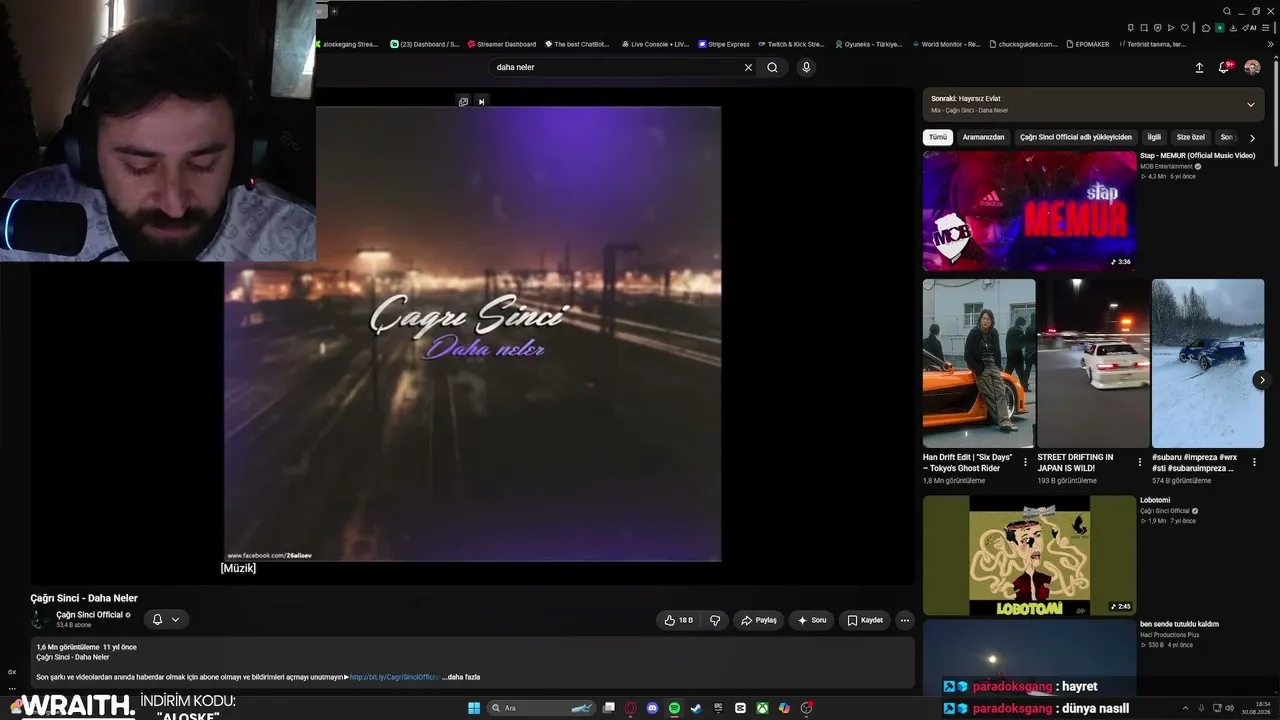
Task: Select the 'İlgili' filter chip
Action: (1154, 137)
